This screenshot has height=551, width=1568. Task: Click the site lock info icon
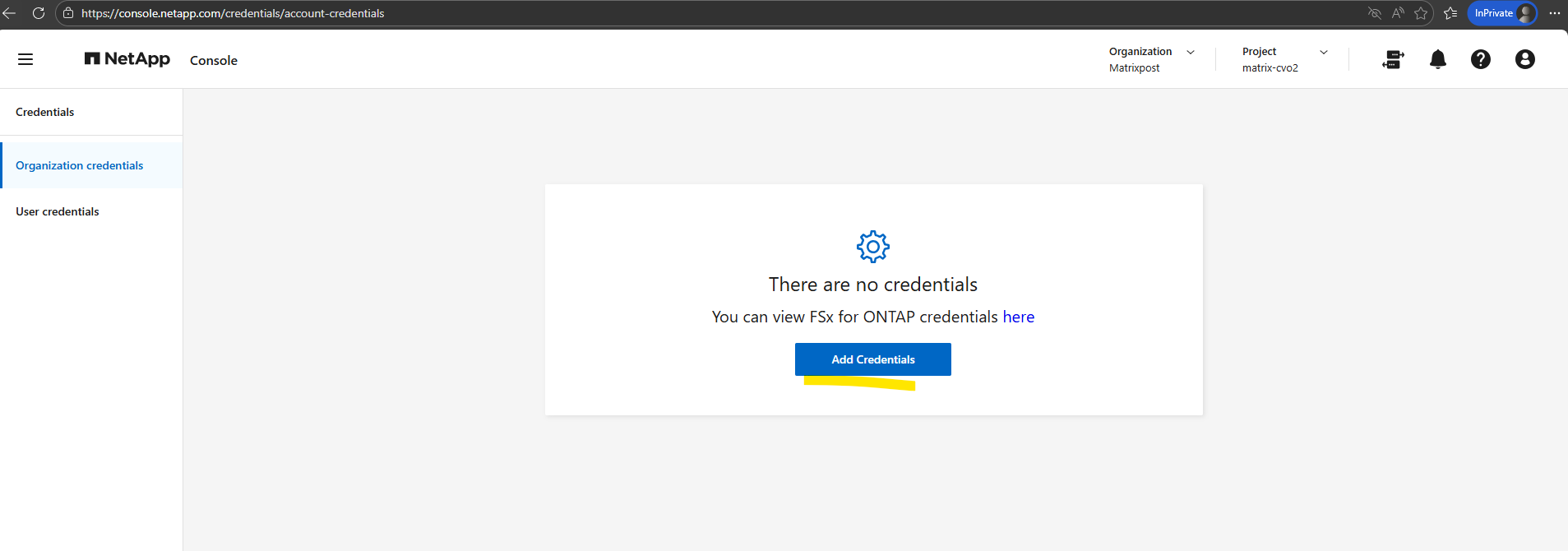68,13
